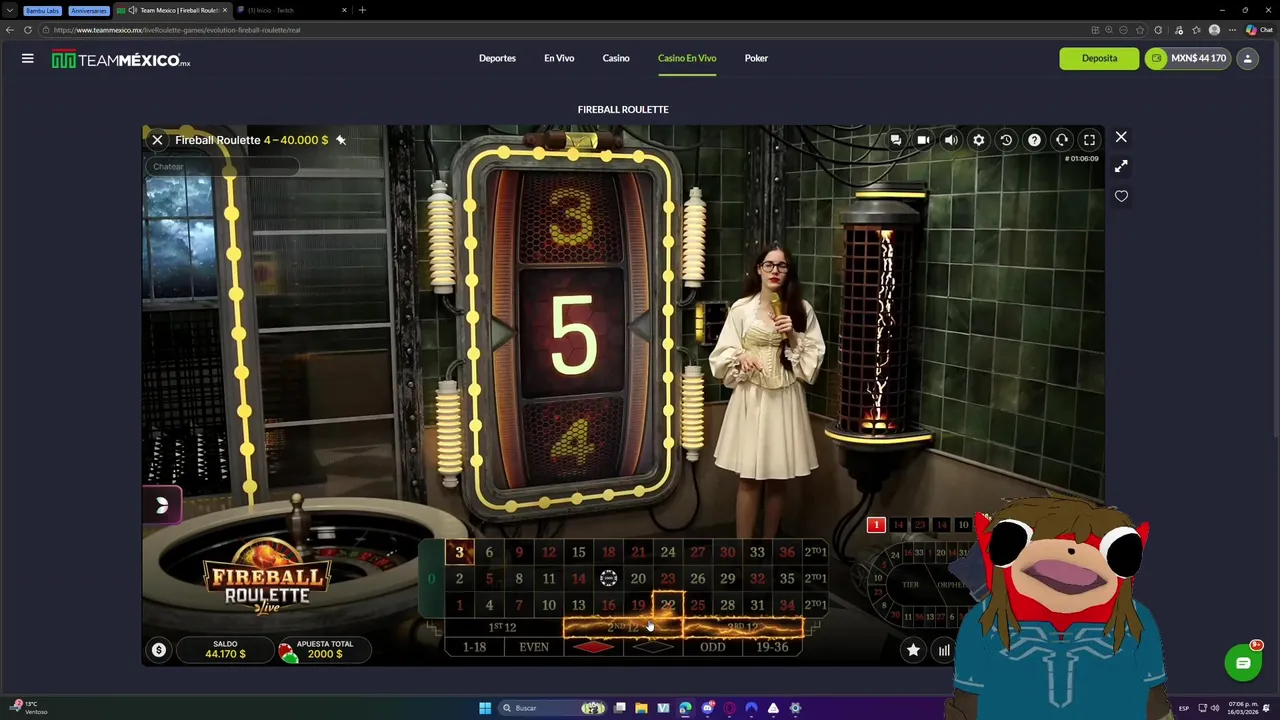
Task: Contact support via headset icon
Action: (x=1062, y=140)
